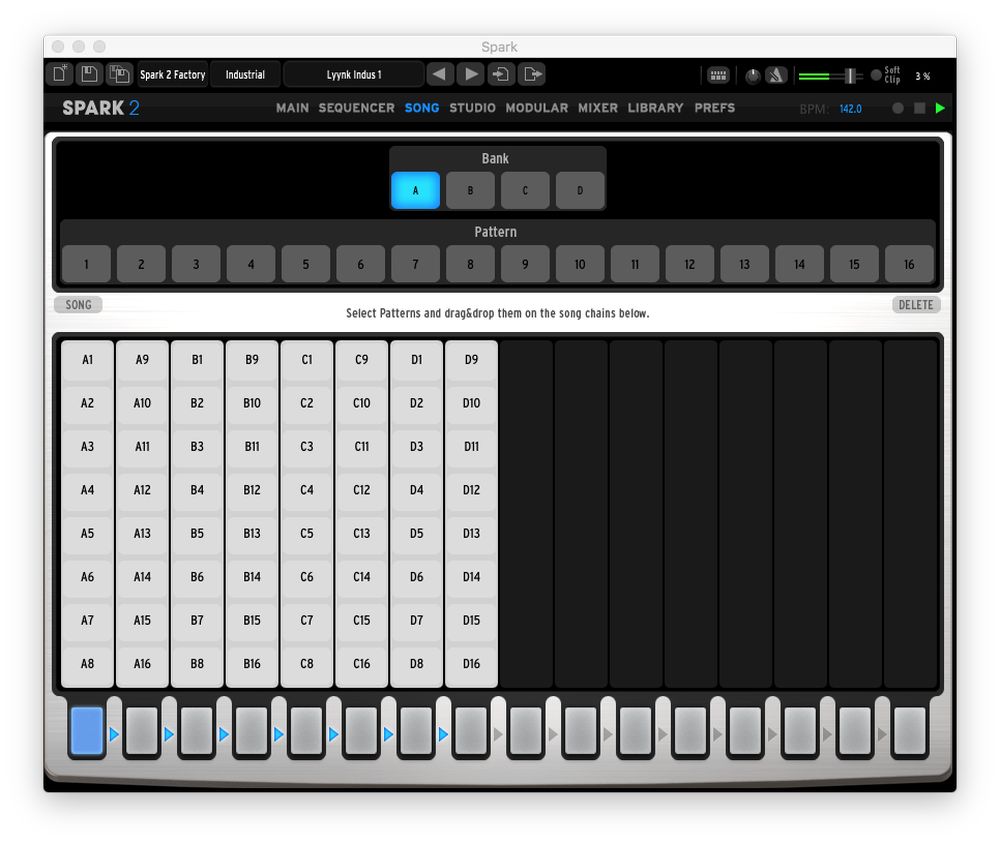Click the export icon in toolbar

coord(532,74)
